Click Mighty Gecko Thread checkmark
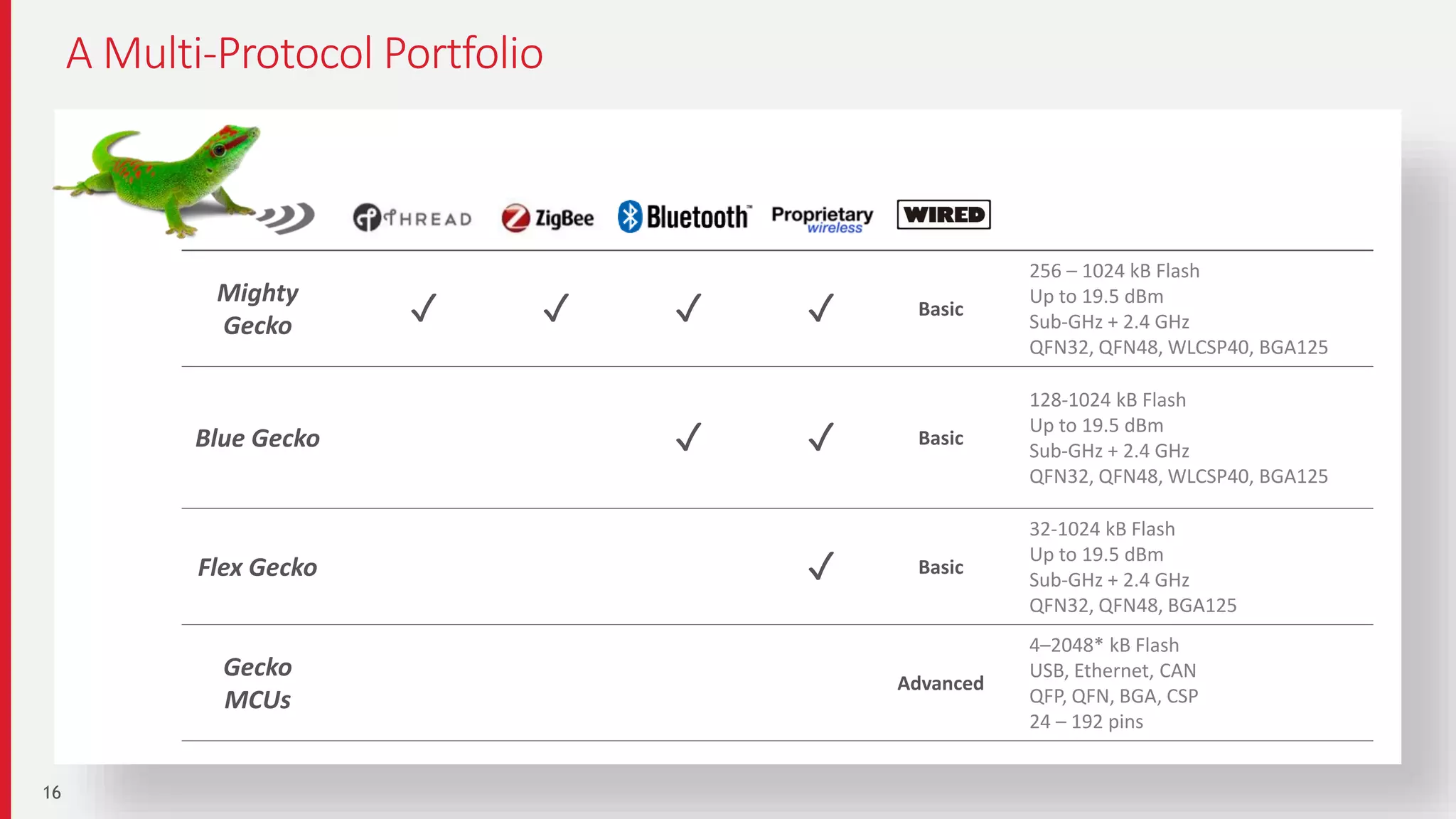The width and height of the screenshot is (1456, 819). tap(424, 308)
